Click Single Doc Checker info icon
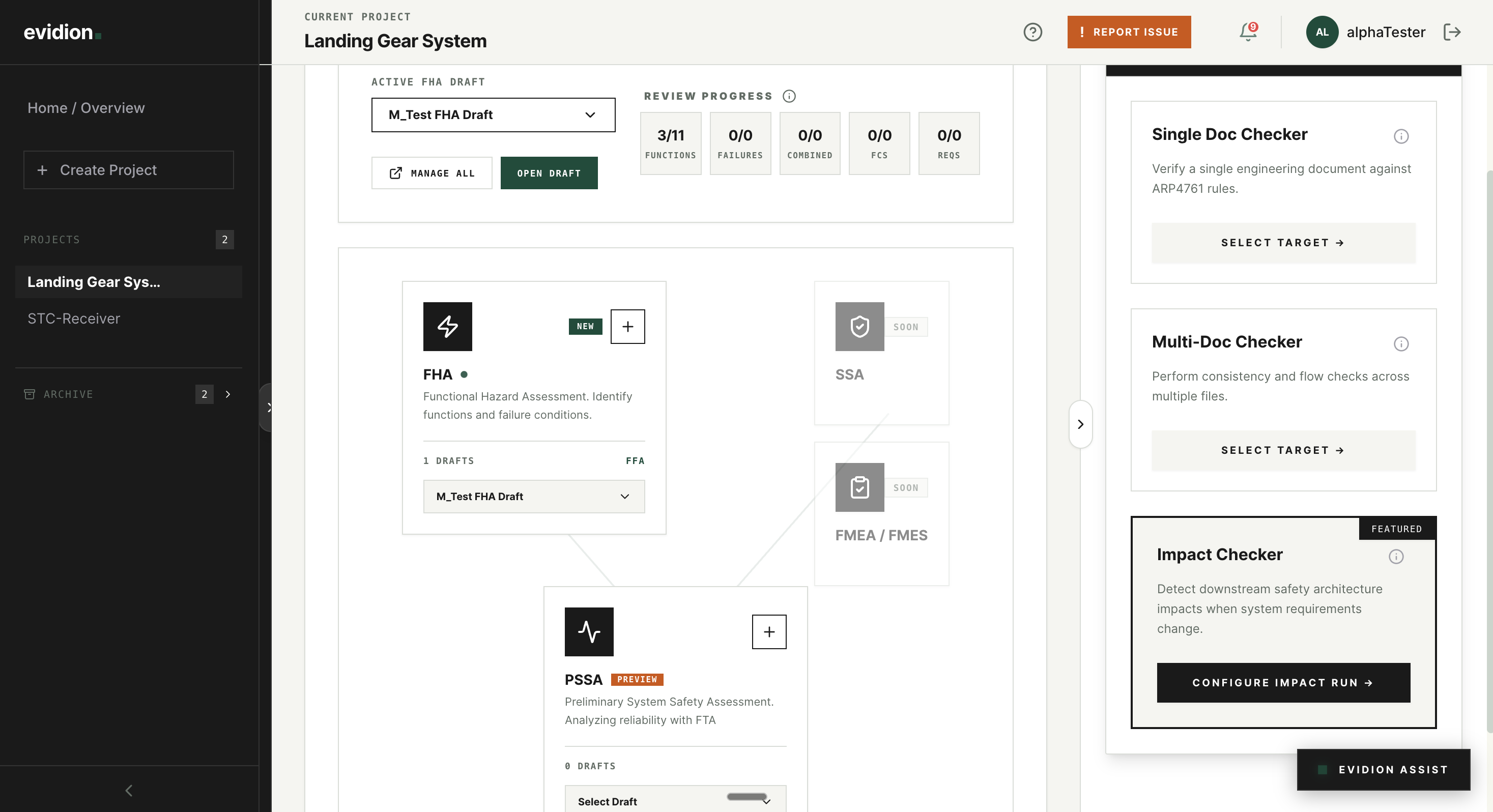 [1400, 136]
